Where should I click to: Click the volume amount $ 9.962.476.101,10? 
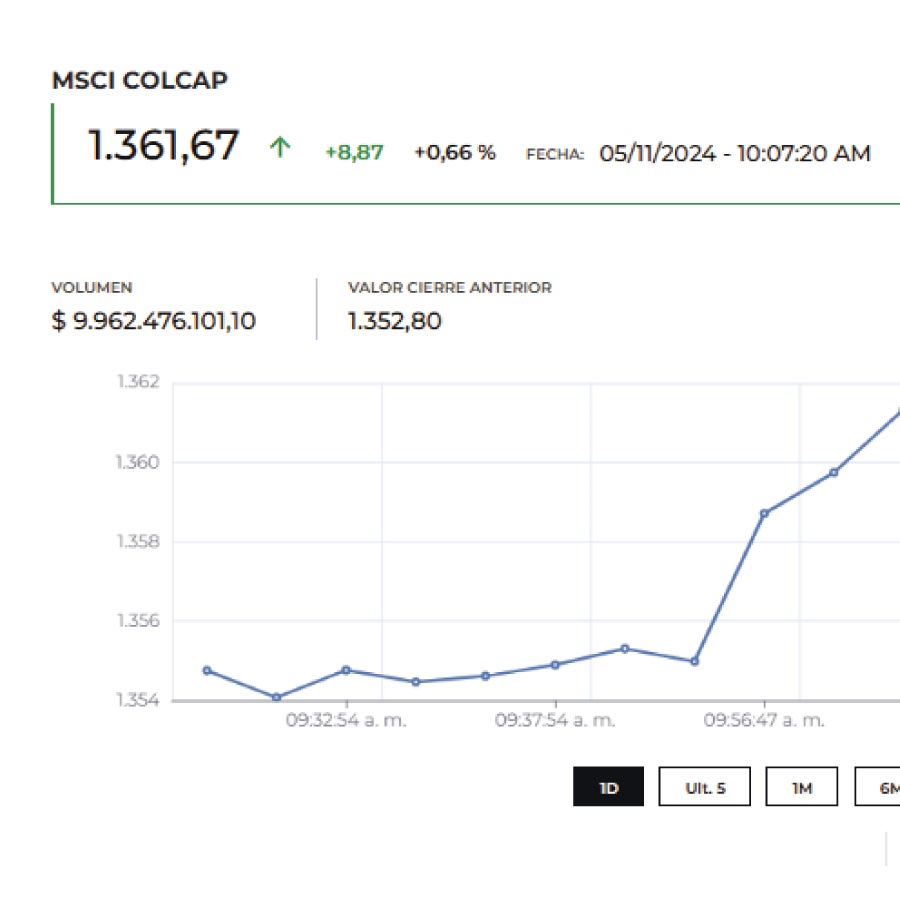154,321
